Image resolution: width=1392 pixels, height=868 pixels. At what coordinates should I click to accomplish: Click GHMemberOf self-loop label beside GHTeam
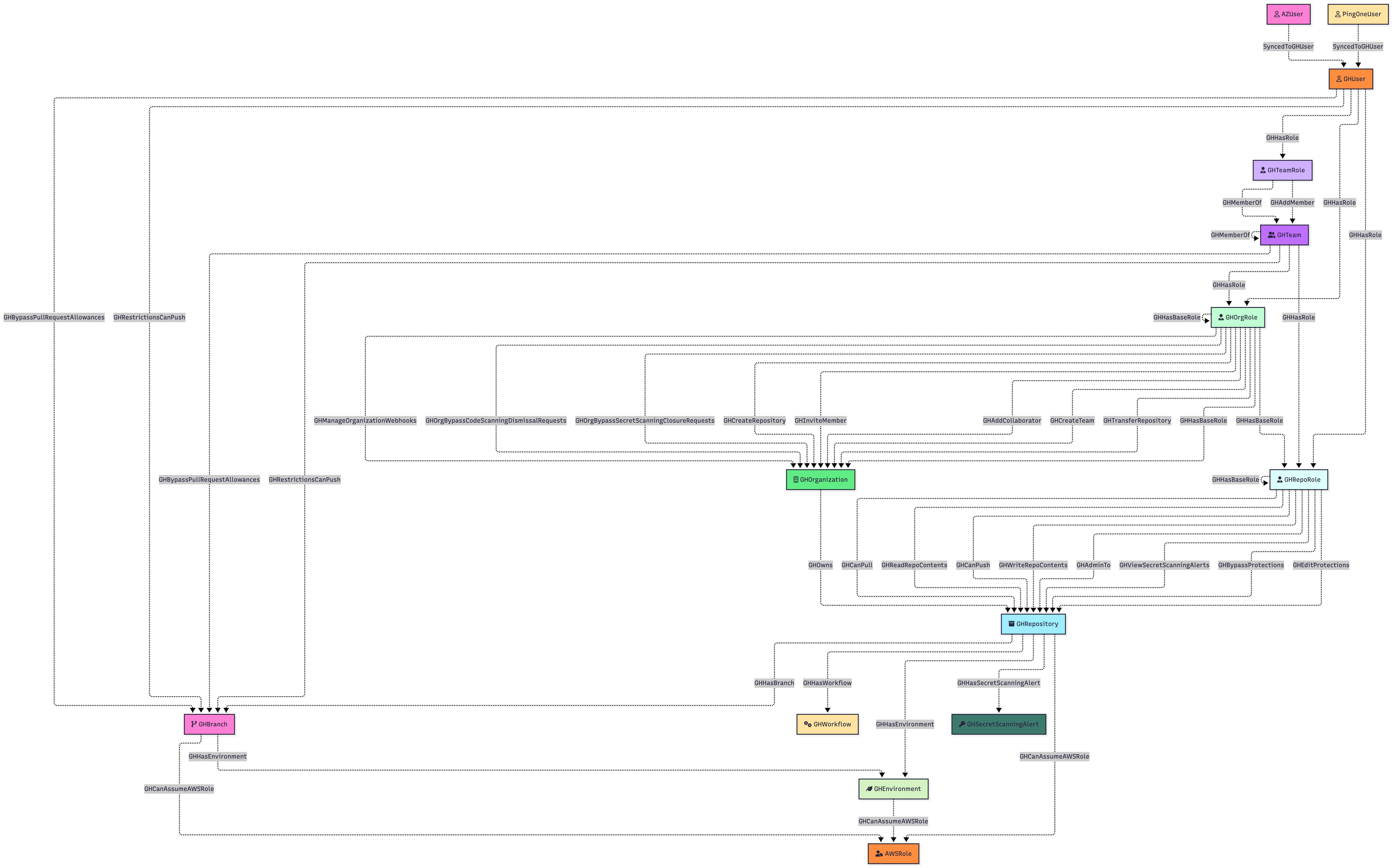click(x=1230, y=235)
